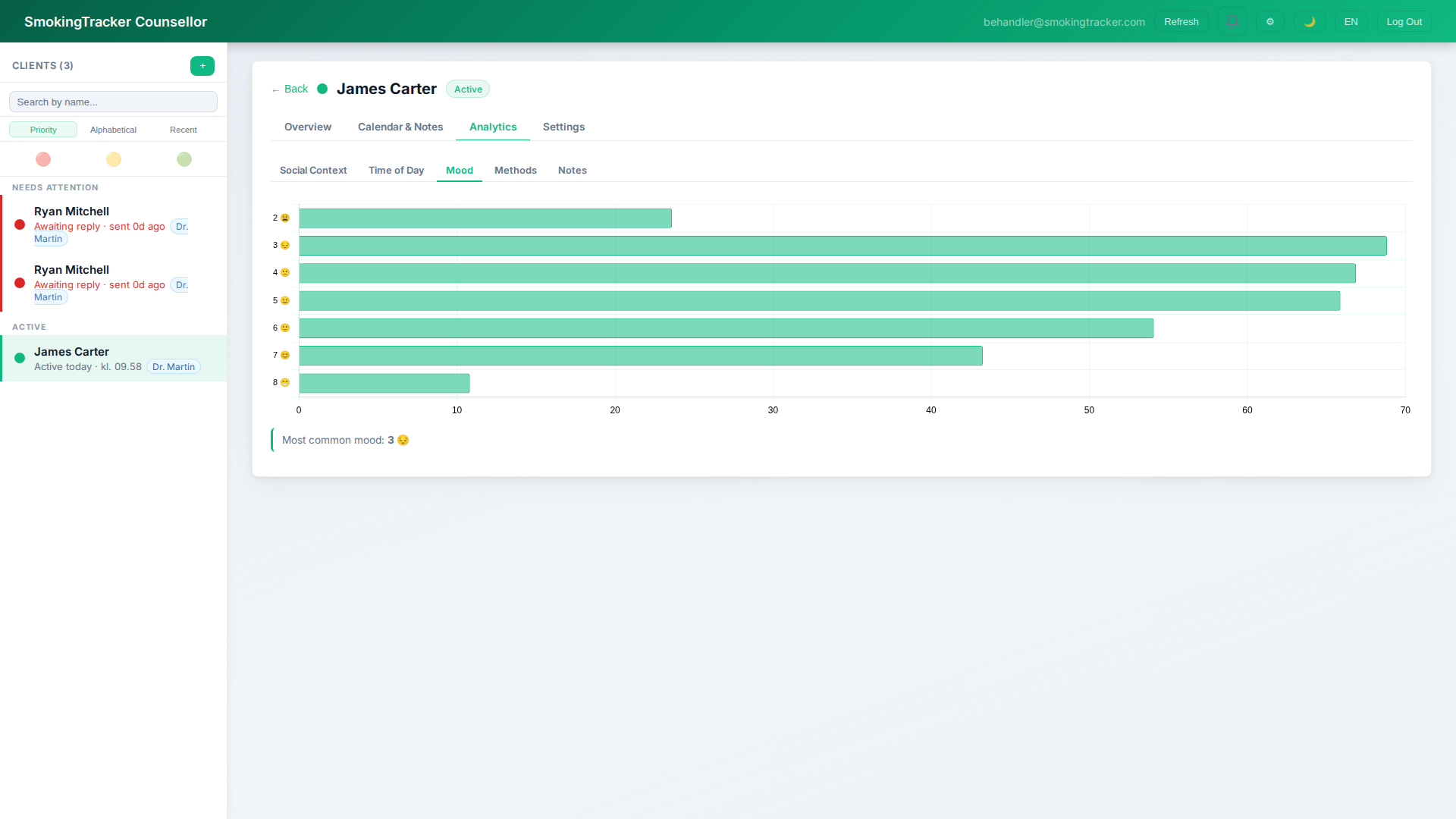Select the yellow priority filter dot
The width and height of the screenshot is (1456, 819).
click(113, 159)
